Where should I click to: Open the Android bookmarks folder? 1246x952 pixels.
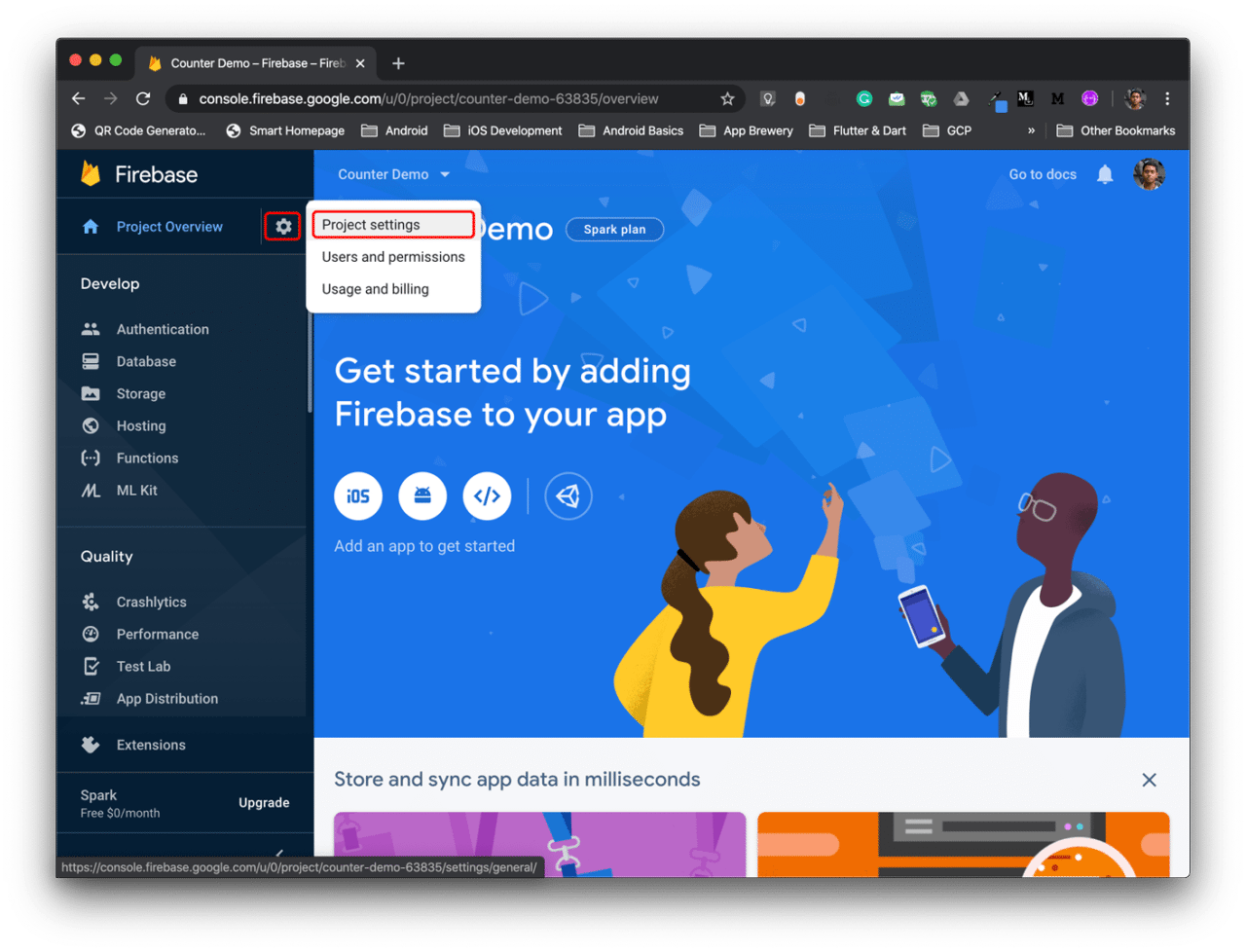coord(394,130)
